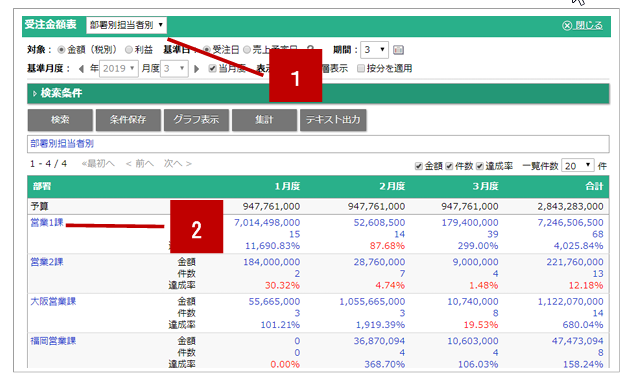Click the 1月度 column header
The height and width of the screenshot is (386, 640).
pyautogui.click(x=287, y=186)
